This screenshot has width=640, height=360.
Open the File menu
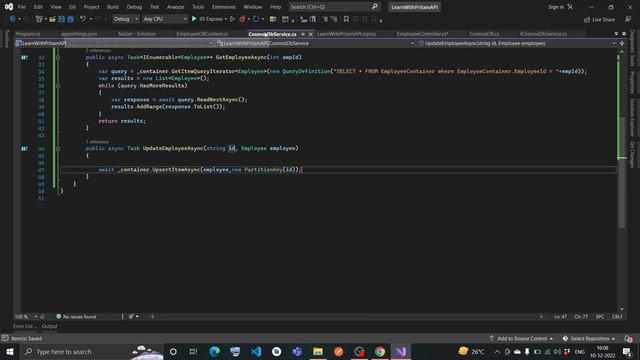(22, 7)
